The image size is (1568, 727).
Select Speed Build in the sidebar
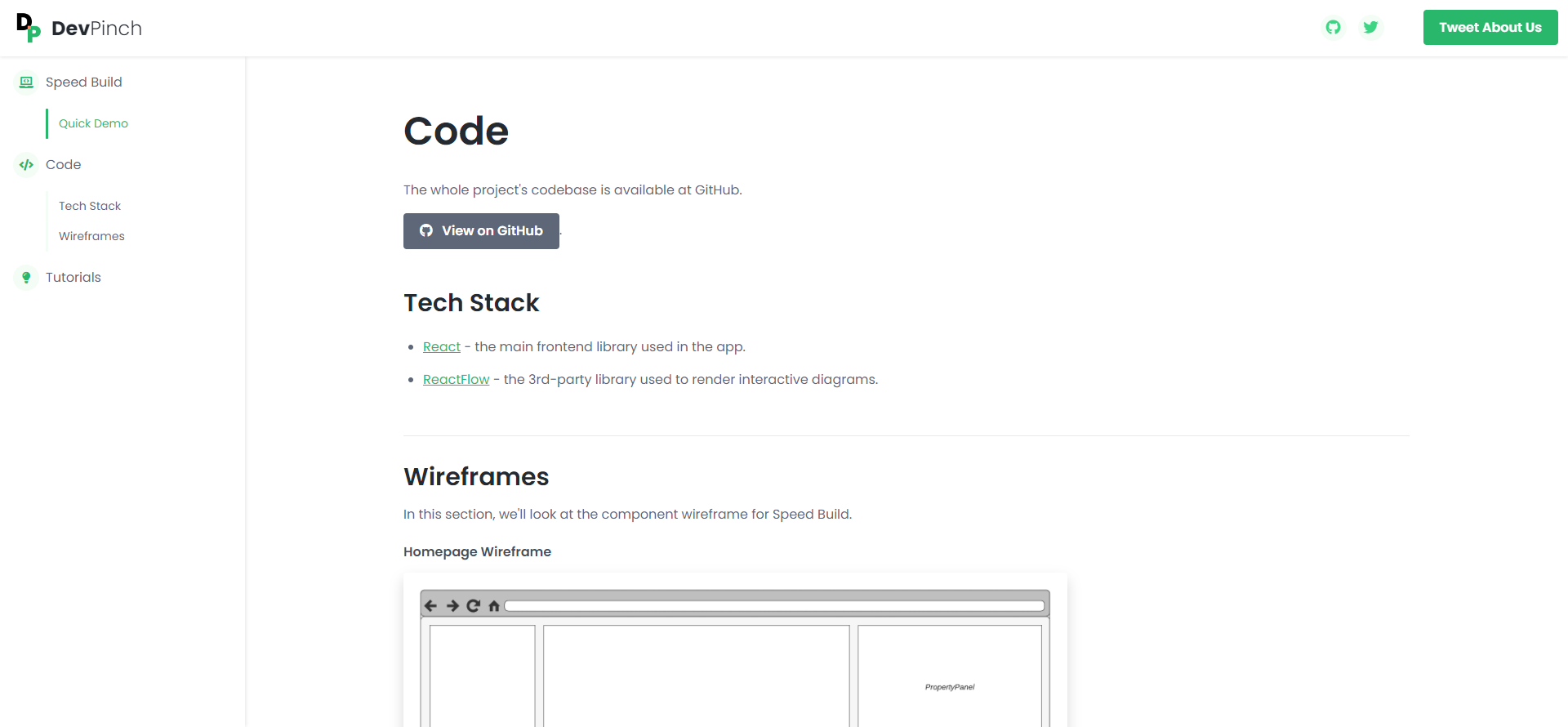(x=84, y=82)
